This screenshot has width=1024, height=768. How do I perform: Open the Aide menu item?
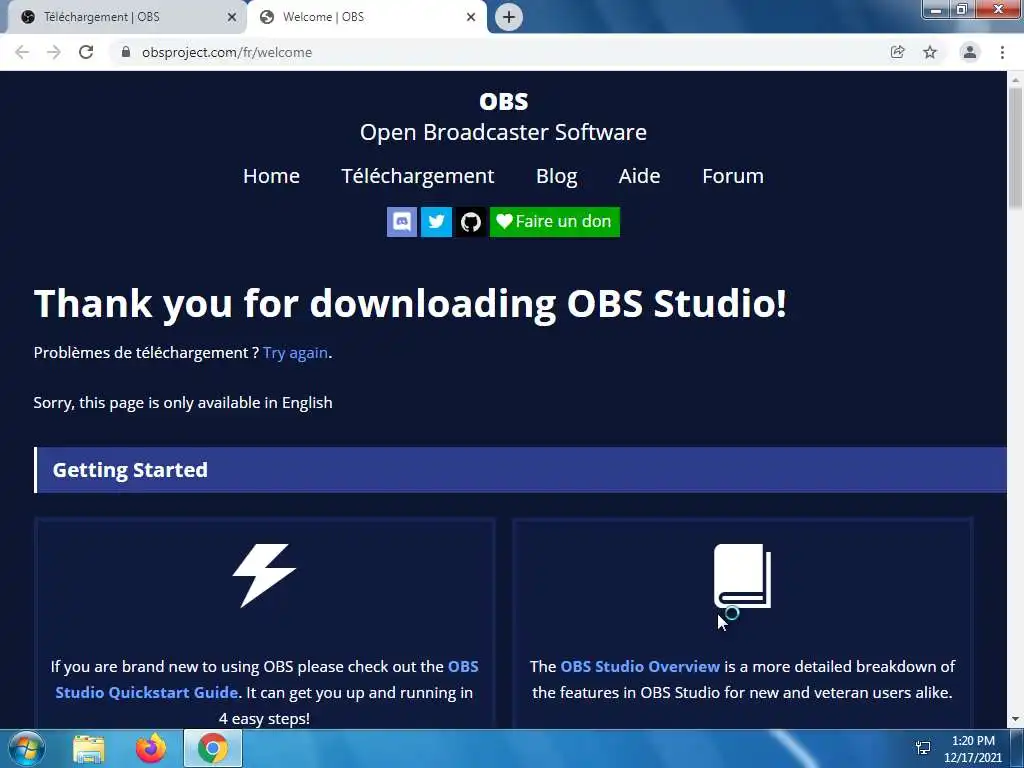[x=639, y=176]
